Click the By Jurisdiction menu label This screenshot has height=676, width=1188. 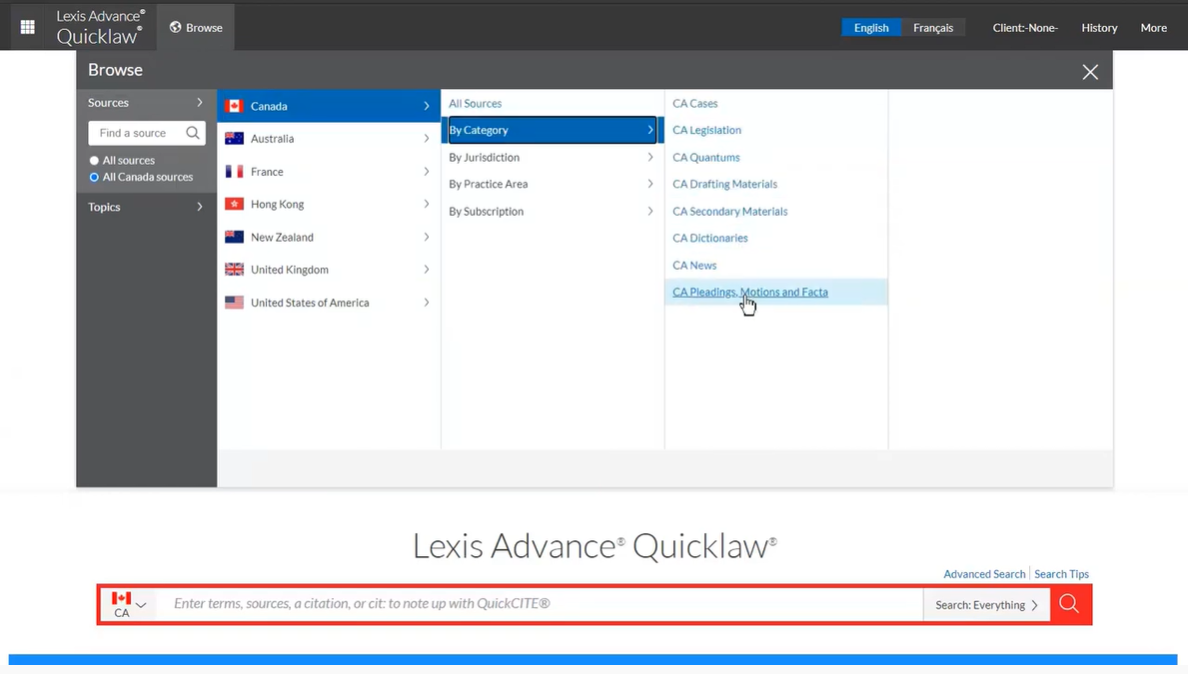pos(484,157)
